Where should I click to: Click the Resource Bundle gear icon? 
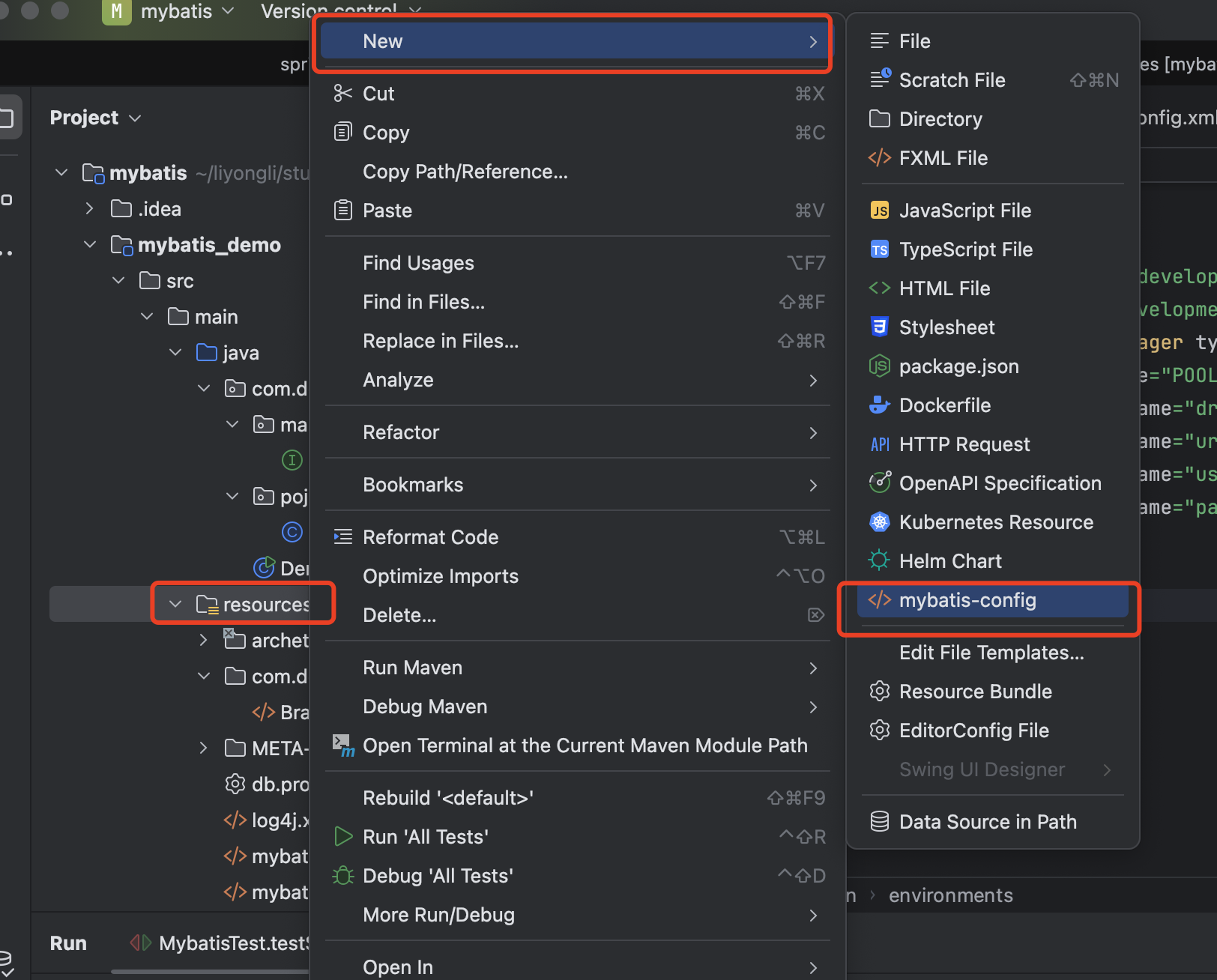pyautogui.click(x=880, y=691)
